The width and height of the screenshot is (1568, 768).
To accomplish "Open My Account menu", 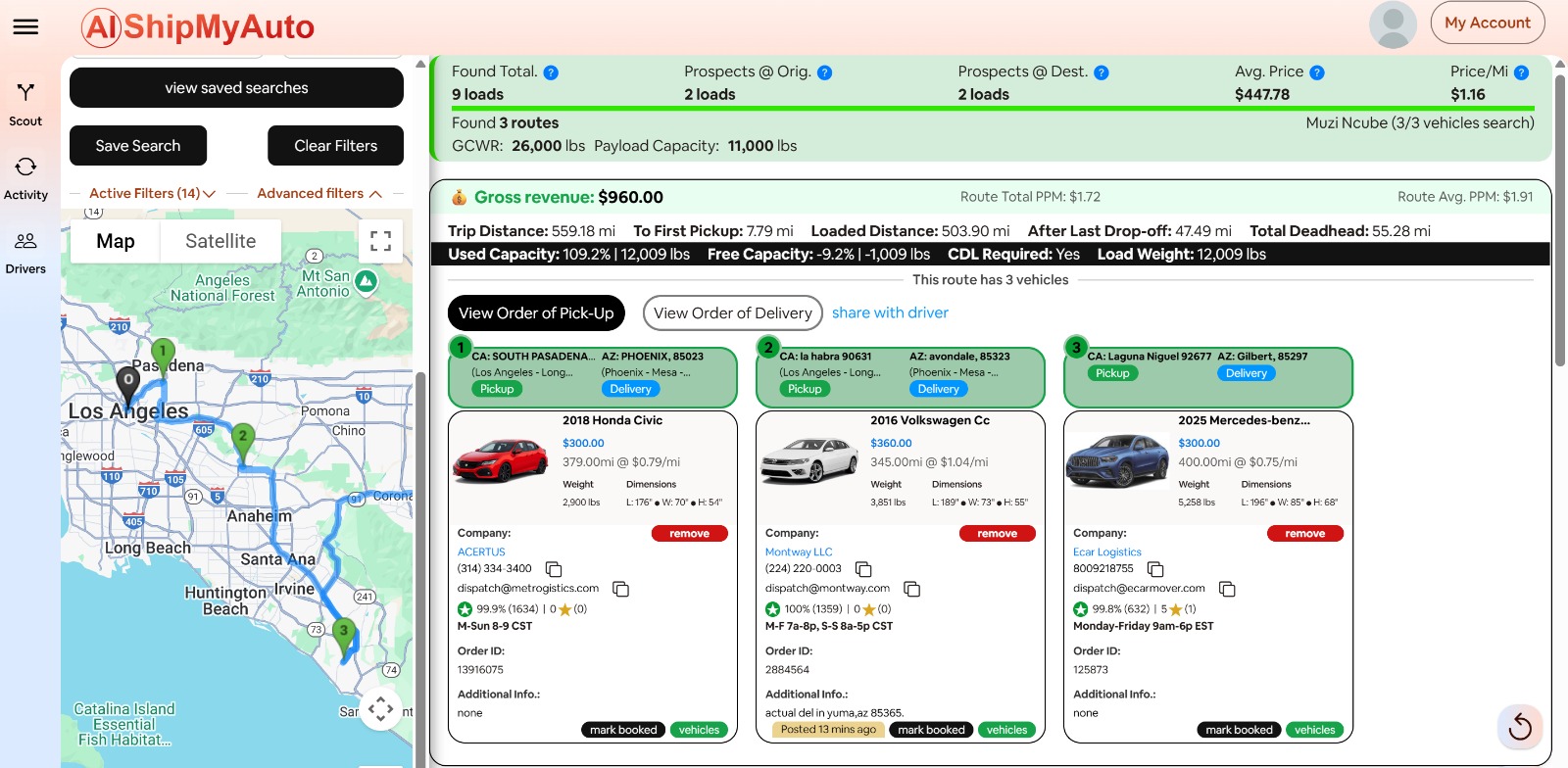I will (x=1487, y=23).
